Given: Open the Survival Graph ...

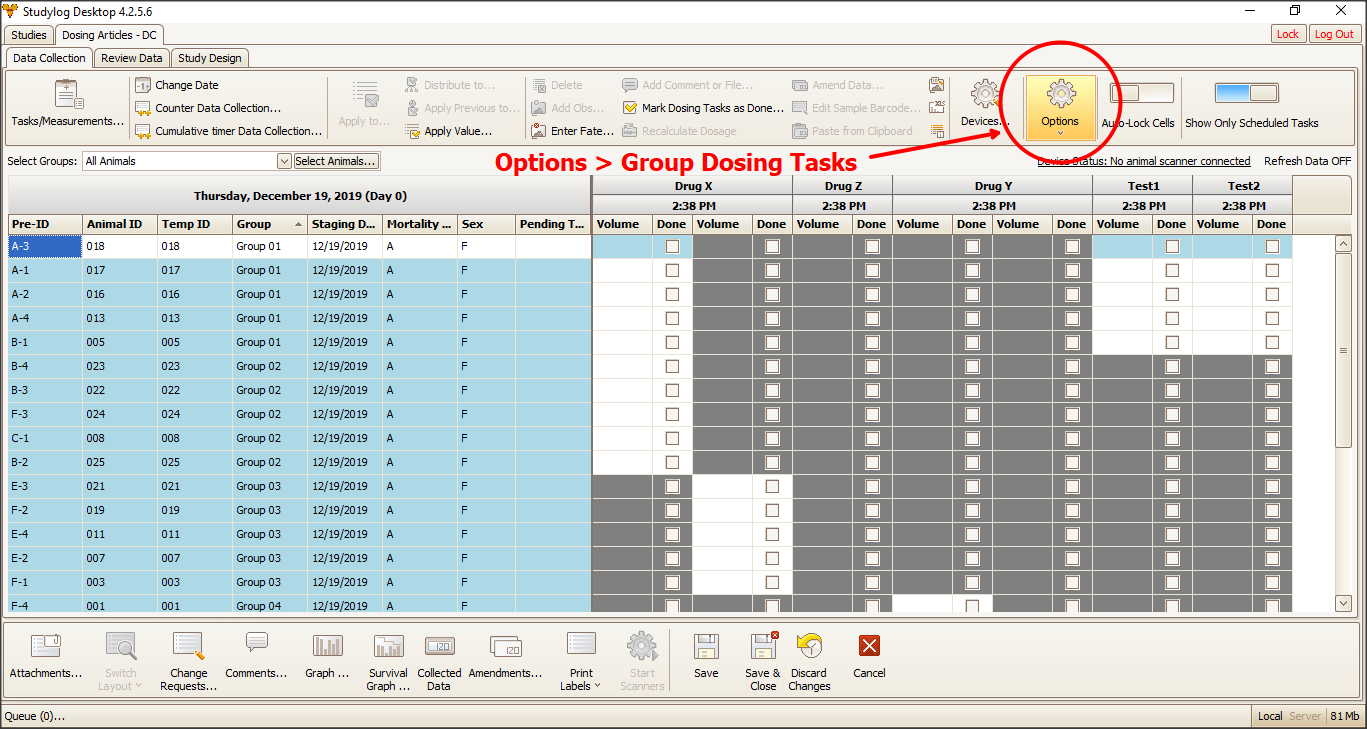Looking at the screenshot, I should tap(388, 662).
